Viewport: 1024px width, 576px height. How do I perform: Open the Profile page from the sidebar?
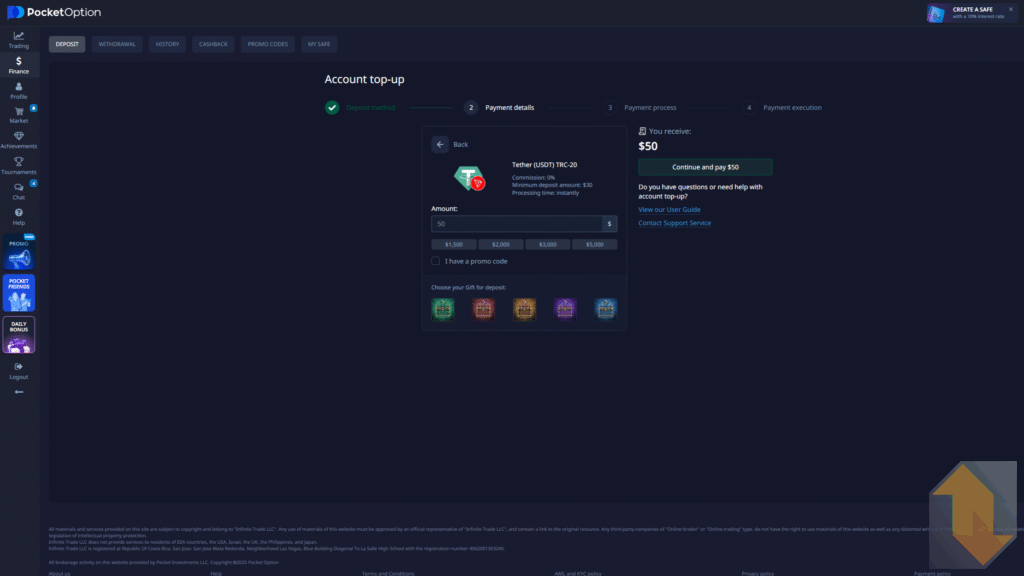(19, 91)
